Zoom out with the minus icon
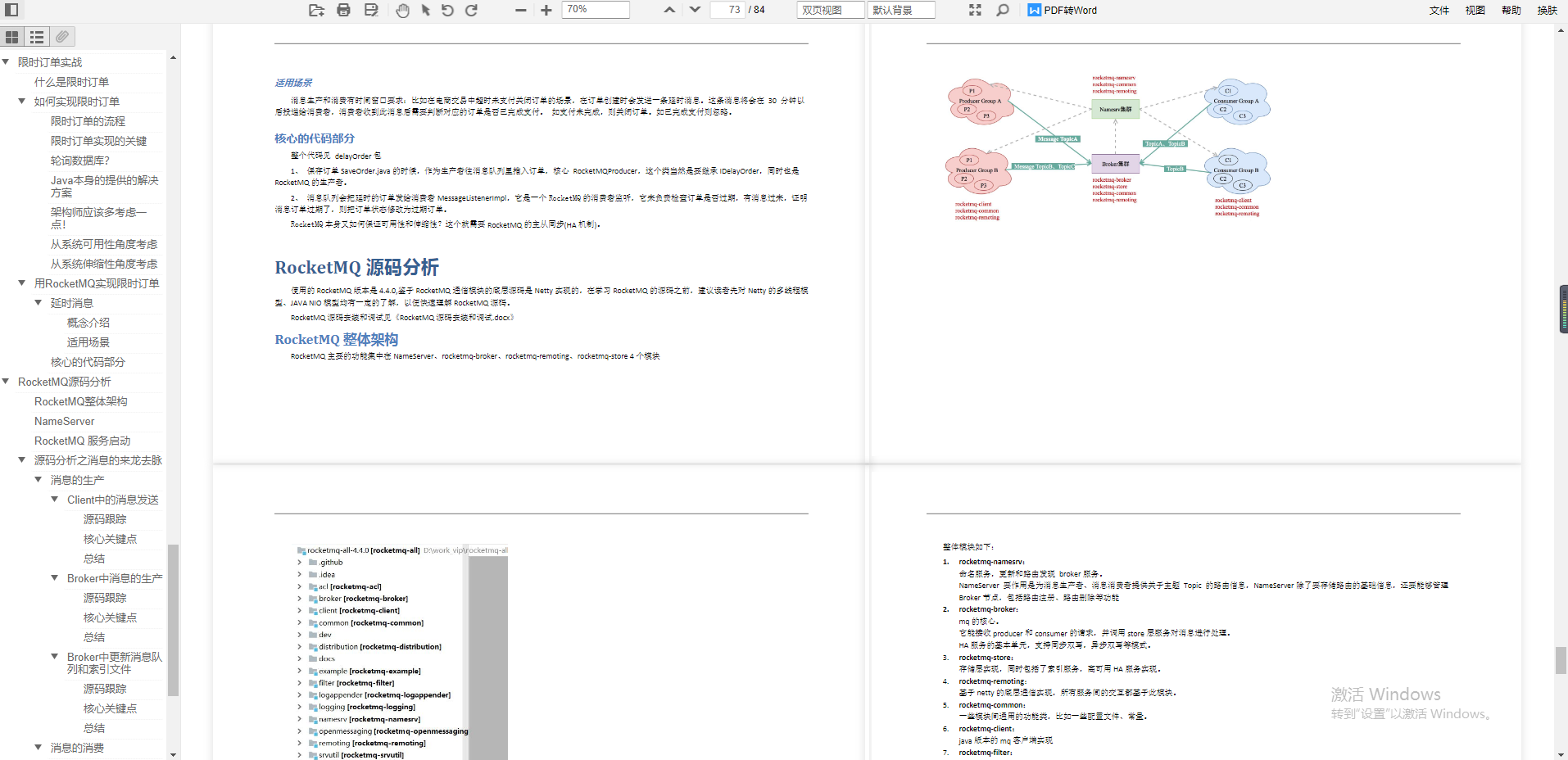 pyautogui.click(x=521, y=10)
